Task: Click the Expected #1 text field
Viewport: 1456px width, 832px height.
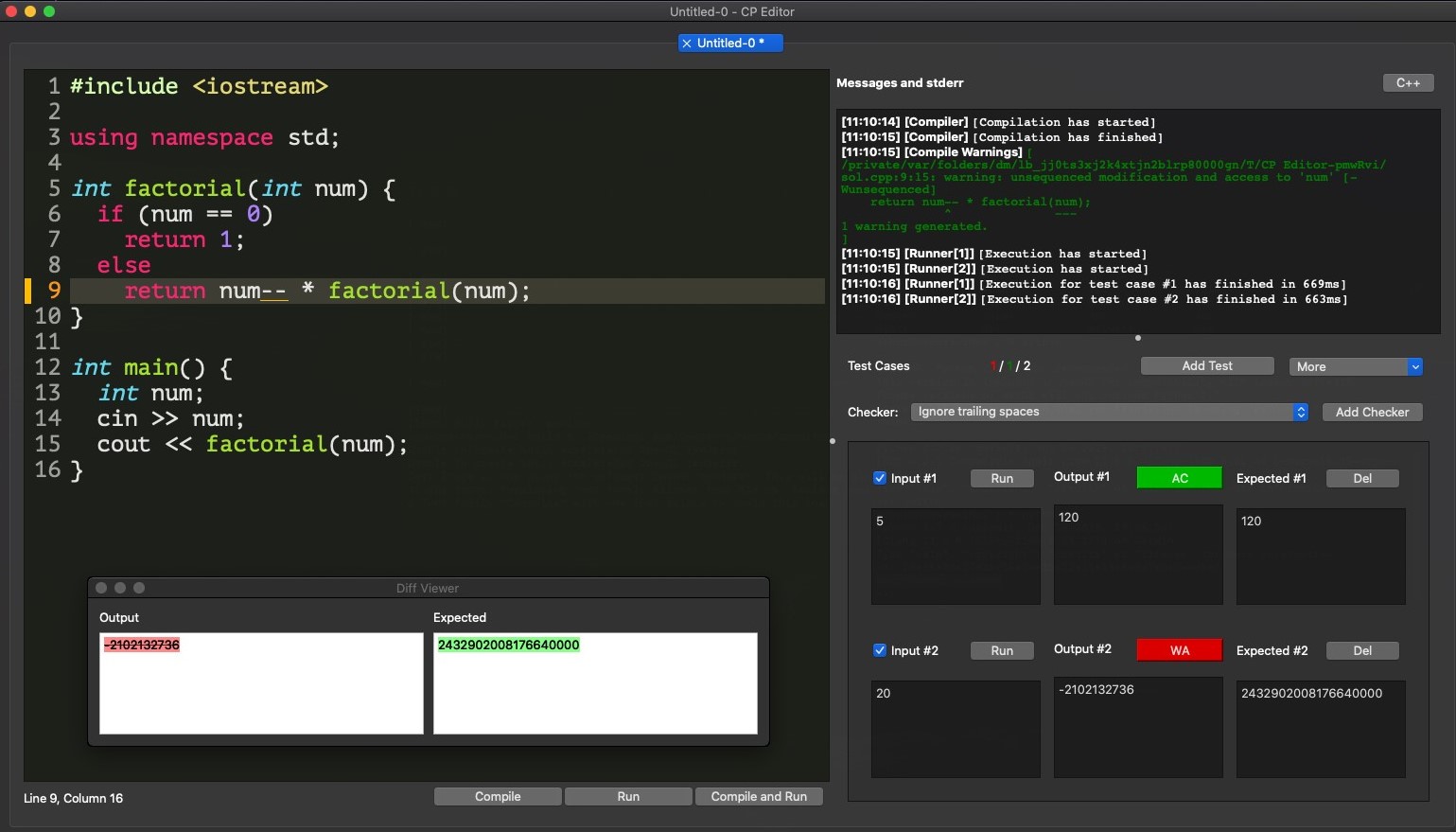Action: (x=1320, y=557)
